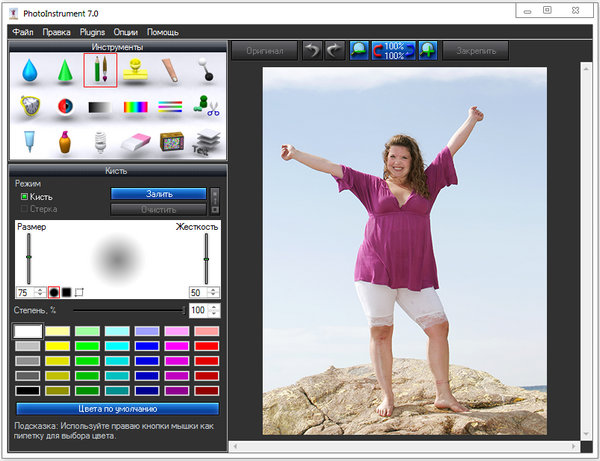Select the TV noise denoise tool
The image size is (600, 461).
coord(171,142)
